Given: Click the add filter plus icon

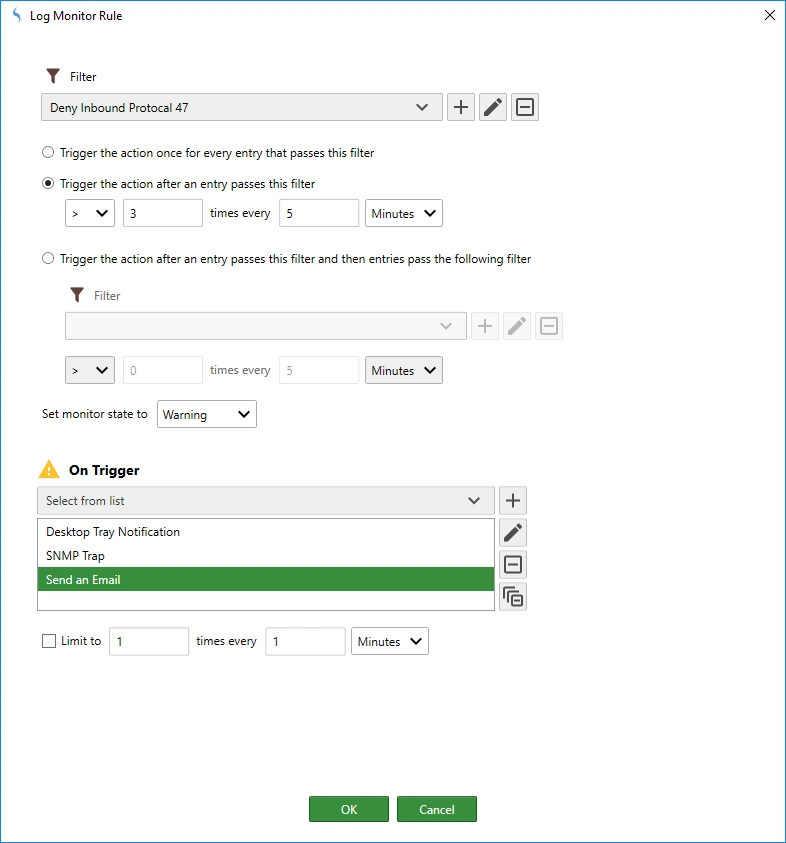Looking at the screenshot, I should click(x=460, y=108).
